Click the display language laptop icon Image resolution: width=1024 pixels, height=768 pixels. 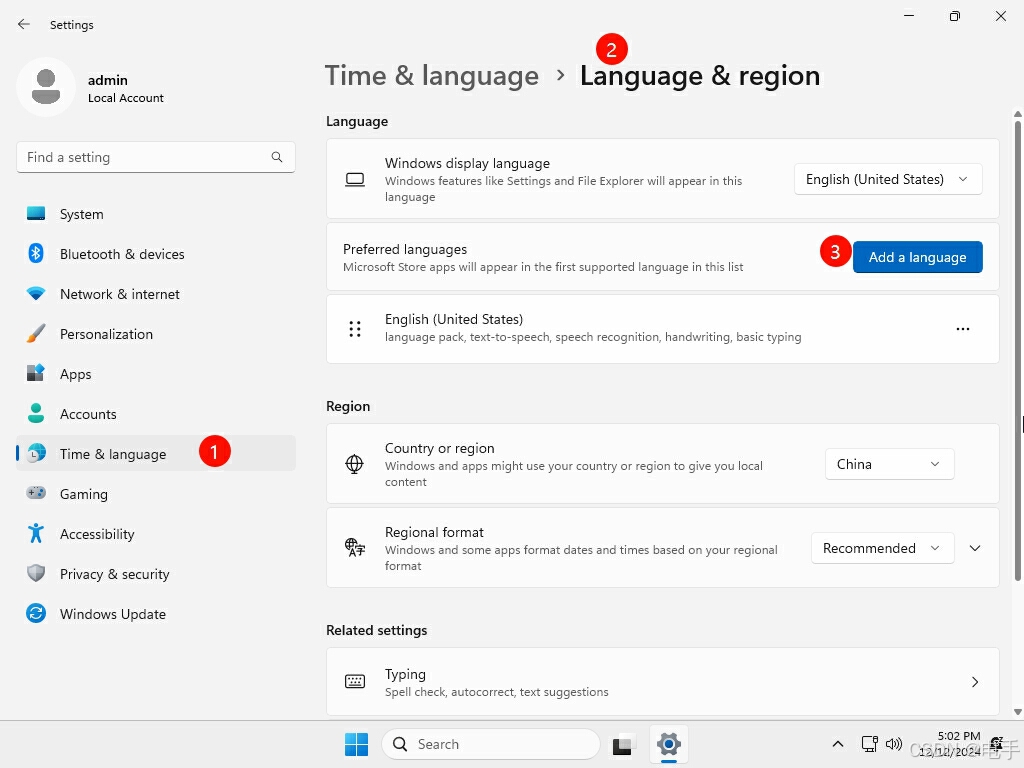point(355,180)
